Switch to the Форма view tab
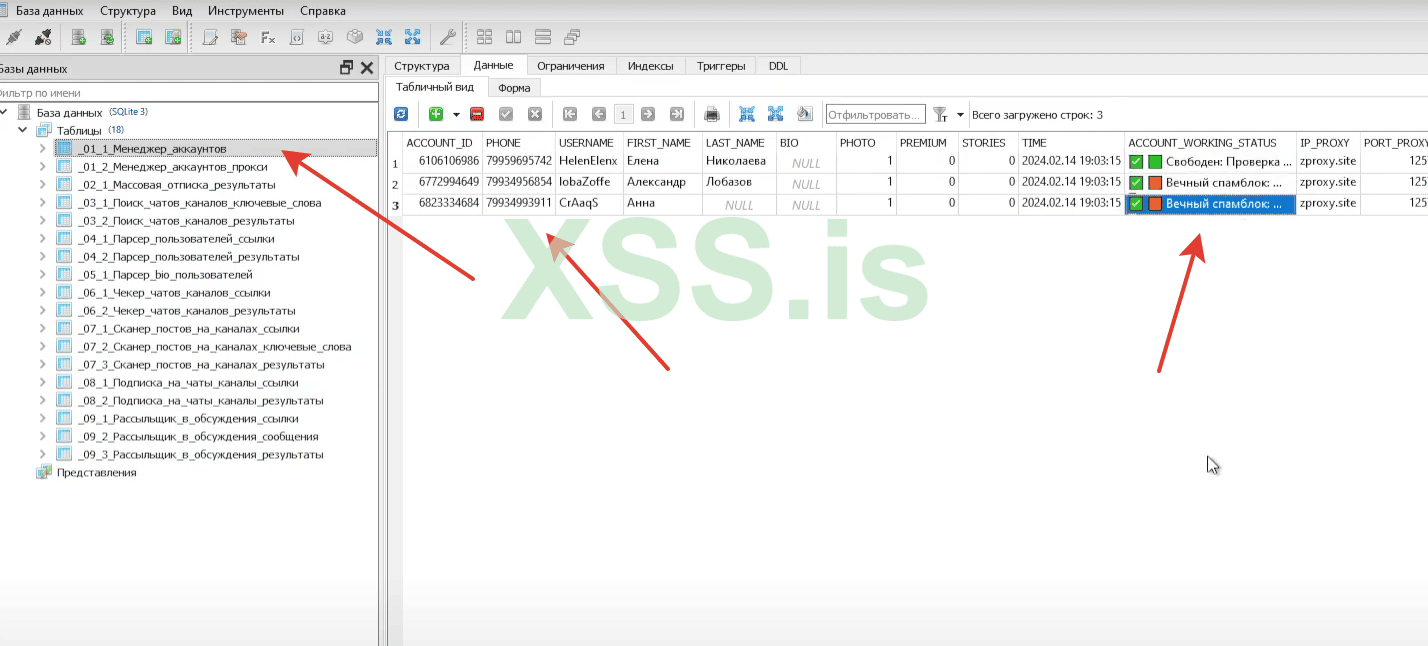 tap(514, 88)
